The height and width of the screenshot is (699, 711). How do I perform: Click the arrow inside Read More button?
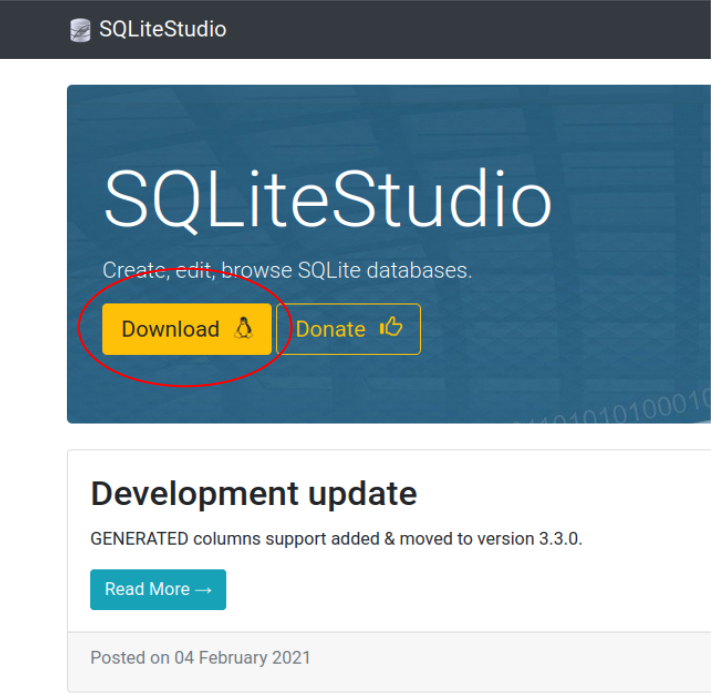(203, 590)
